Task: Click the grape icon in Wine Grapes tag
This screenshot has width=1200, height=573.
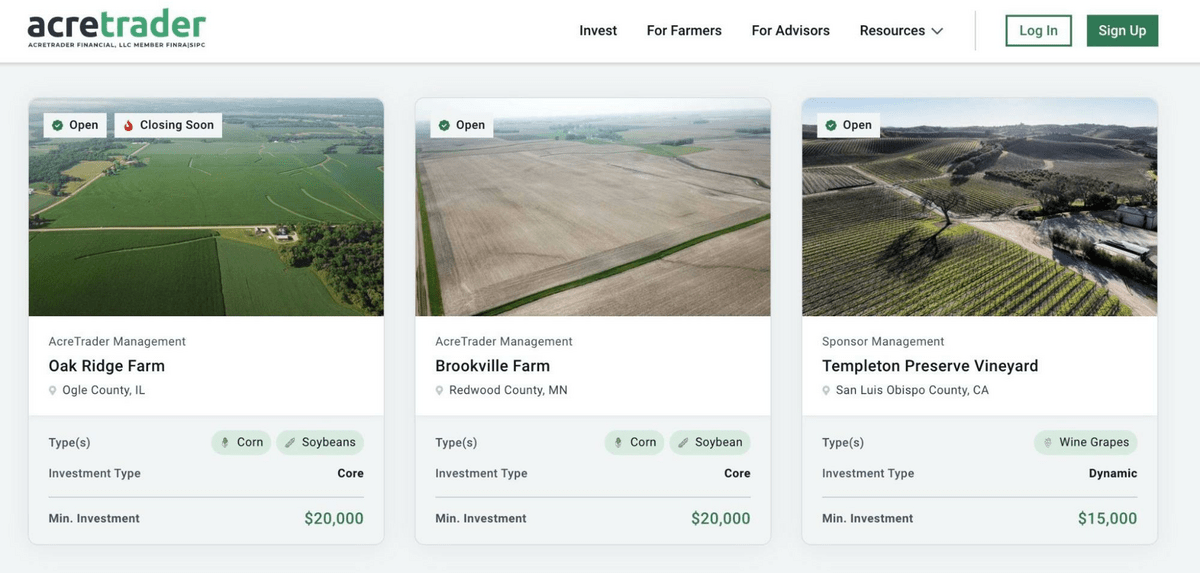Action: coord(1048,442)
